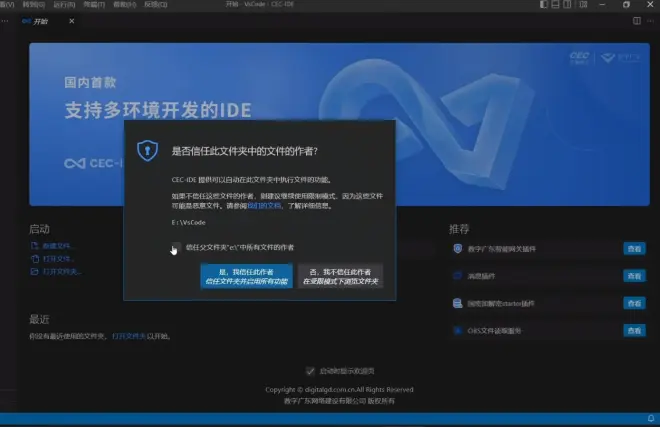The image size is (660, 427).
Task: Click the 推荐 section heading
Action: pos(459,229)
